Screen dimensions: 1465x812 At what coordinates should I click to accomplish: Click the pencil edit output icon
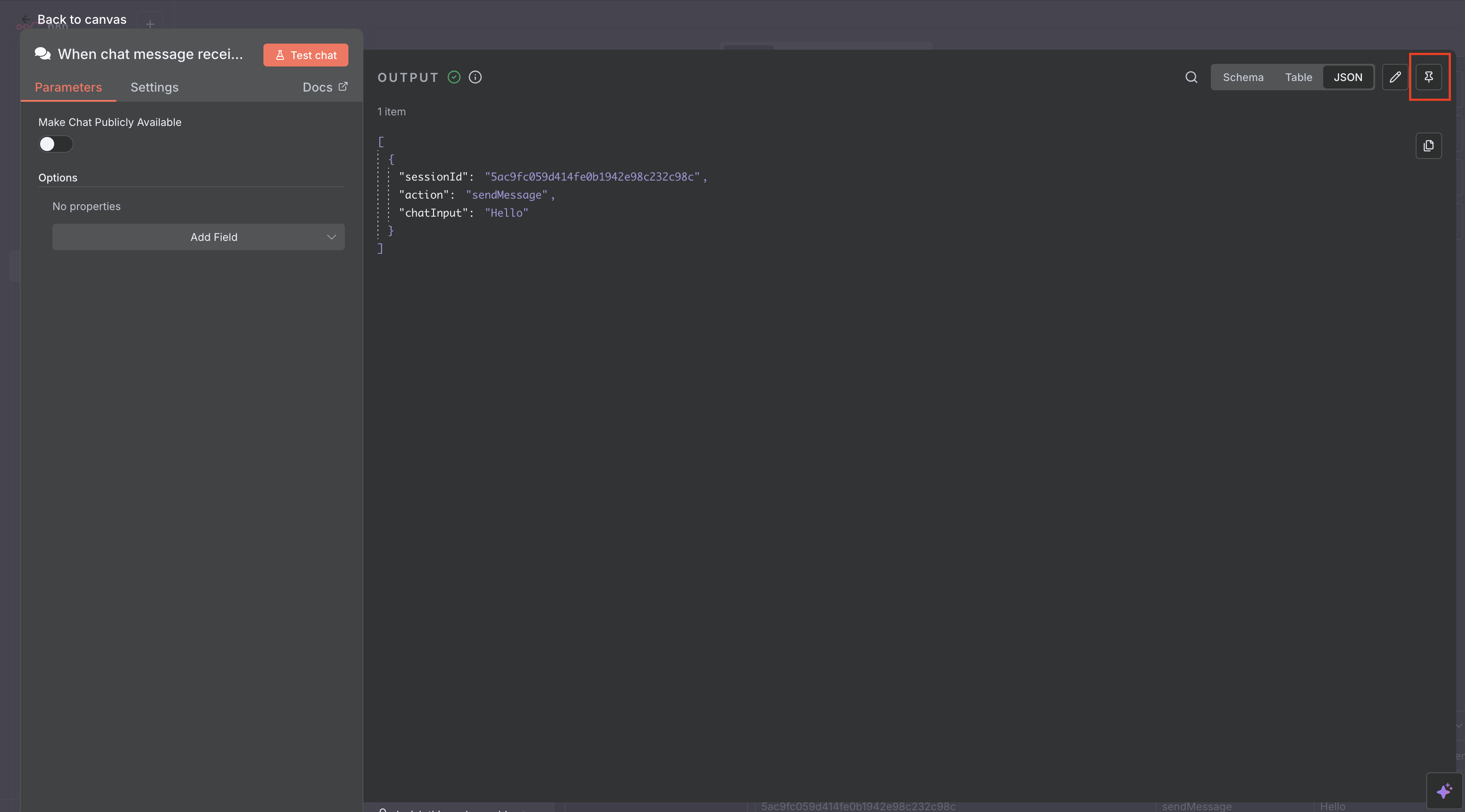[1395, 78]
